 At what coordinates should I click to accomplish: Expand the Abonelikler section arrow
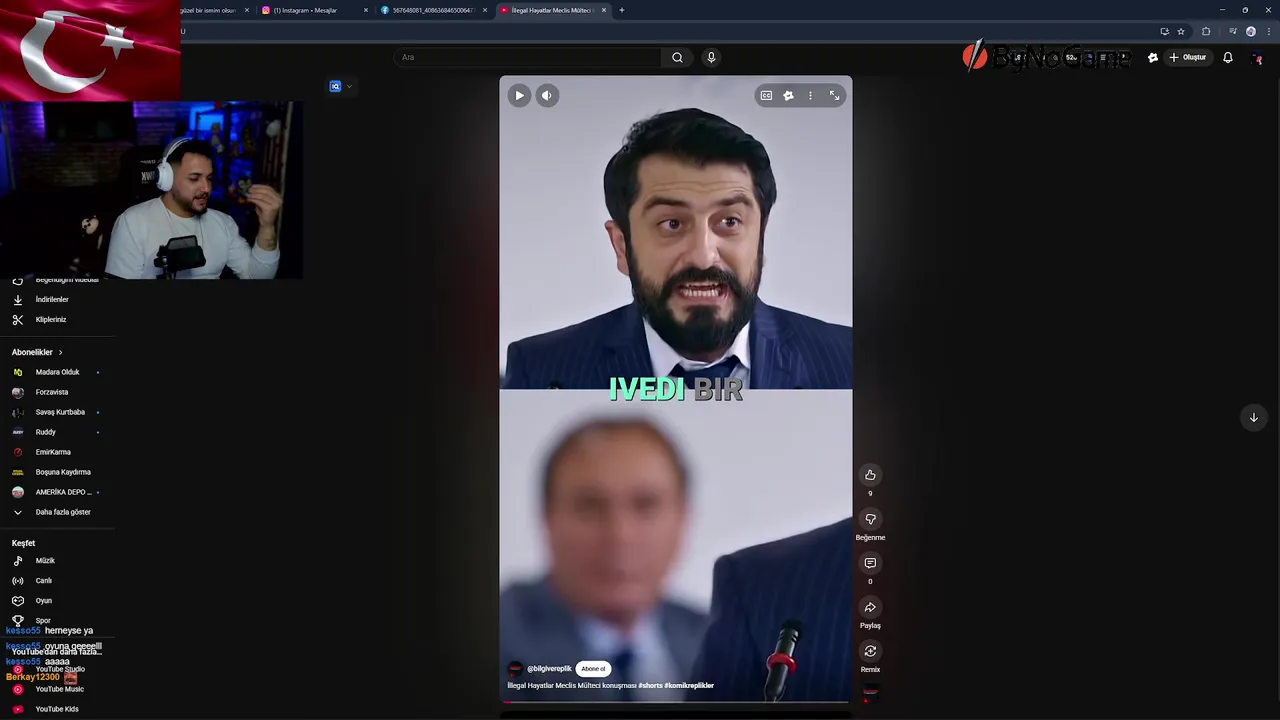coord(60,352)
